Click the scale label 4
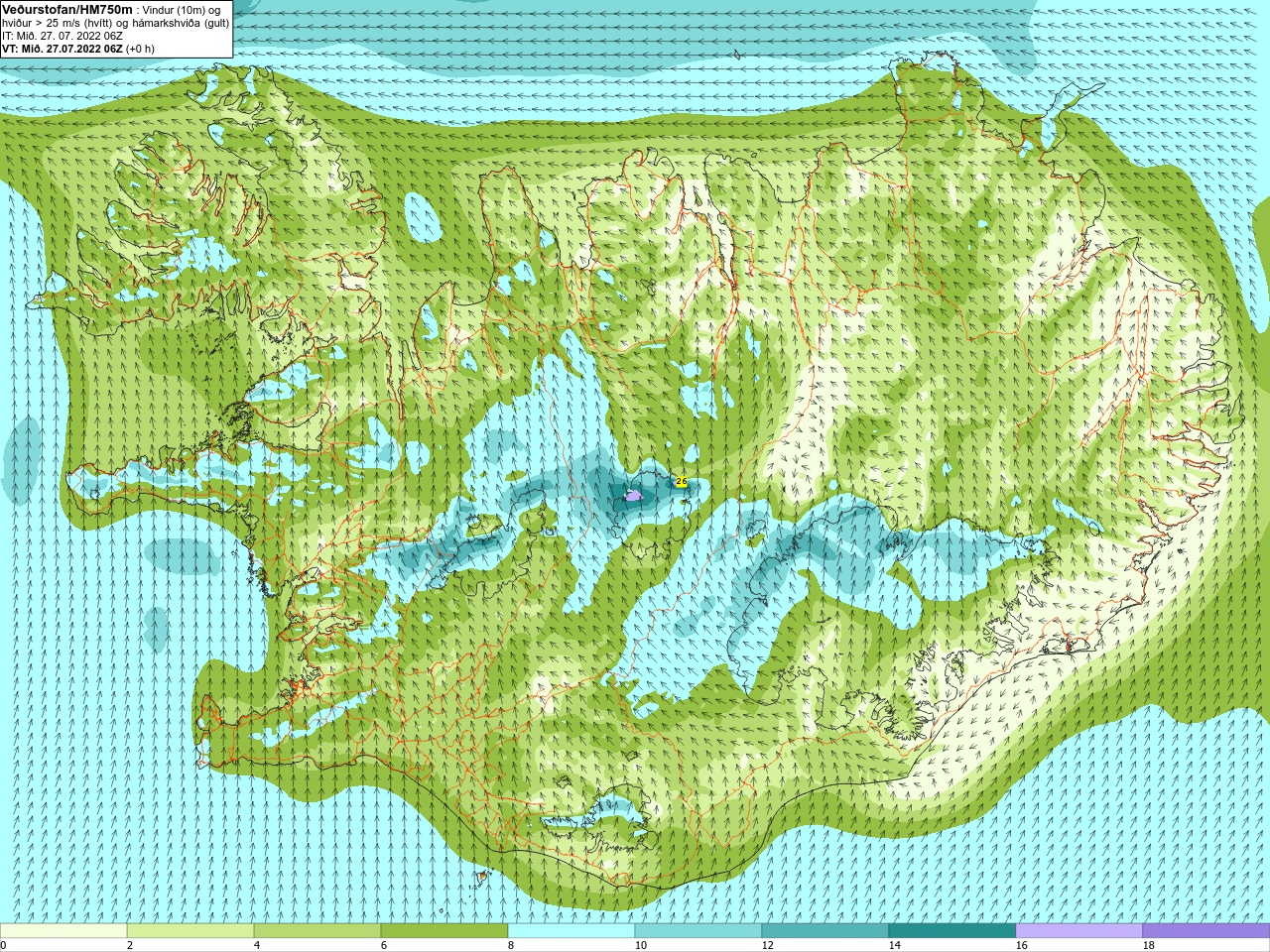1270x952 pixels. click(257, 945)
